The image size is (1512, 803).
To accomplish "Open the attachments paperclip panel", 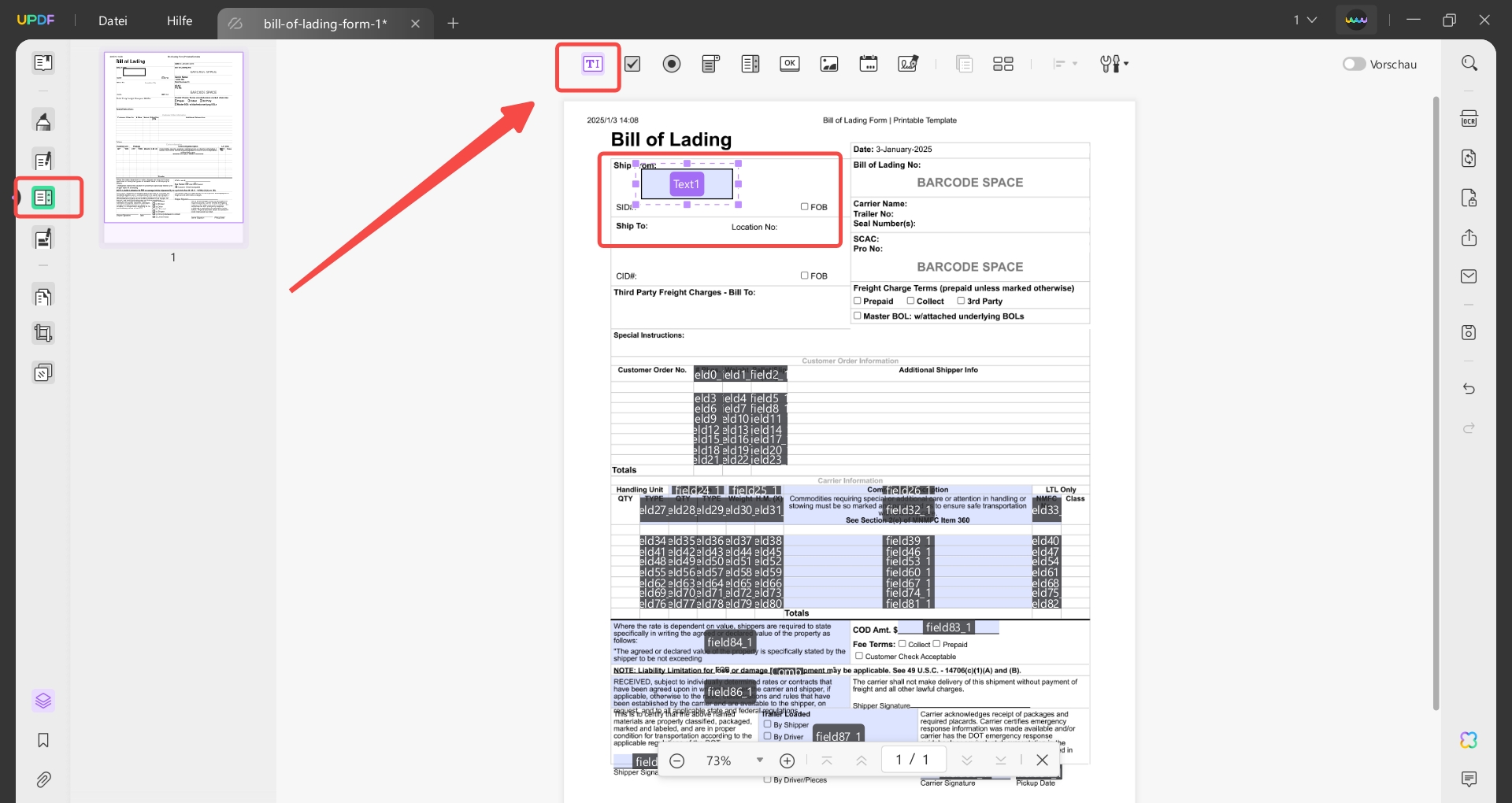I will [x=43, y=779].
